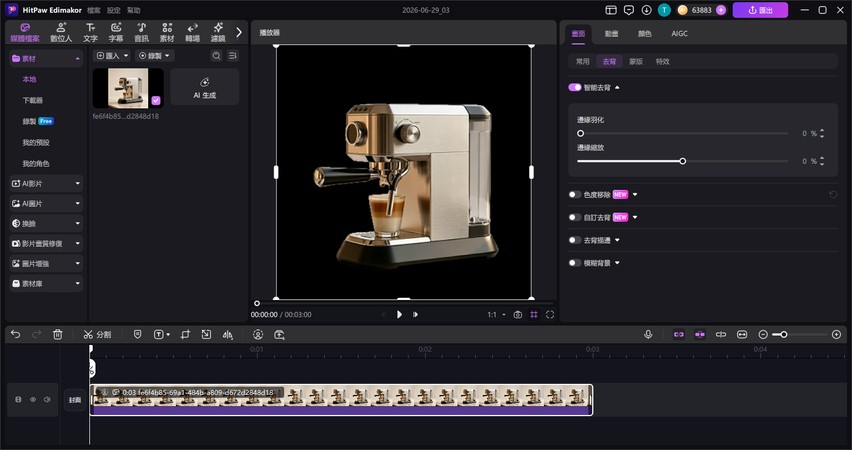
Task: Open the user avatar T account icon
Action: coord(664,10)
